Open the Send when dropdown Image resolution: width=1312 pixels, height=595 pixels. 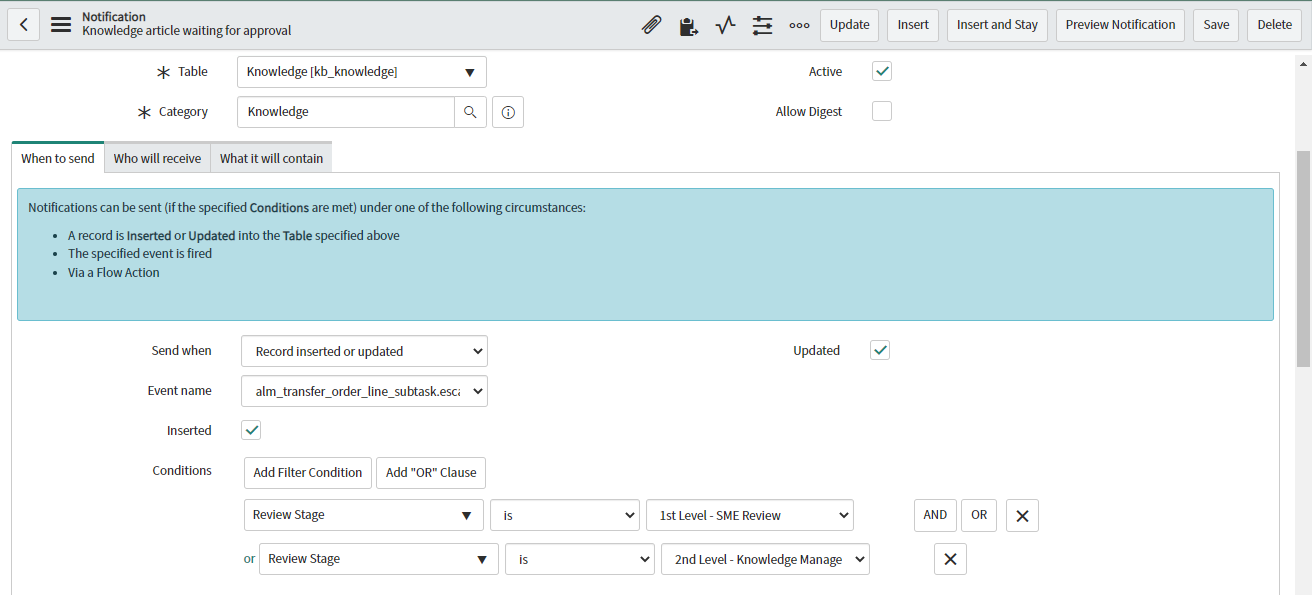tap(364, 351)
